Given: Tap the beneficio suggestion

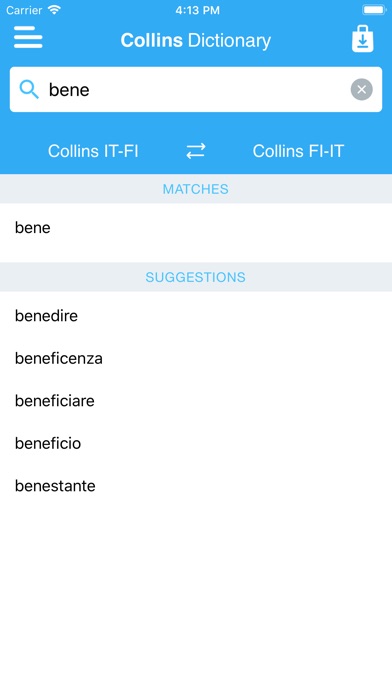Looking at the screenshot, I should tap(196, 443).
